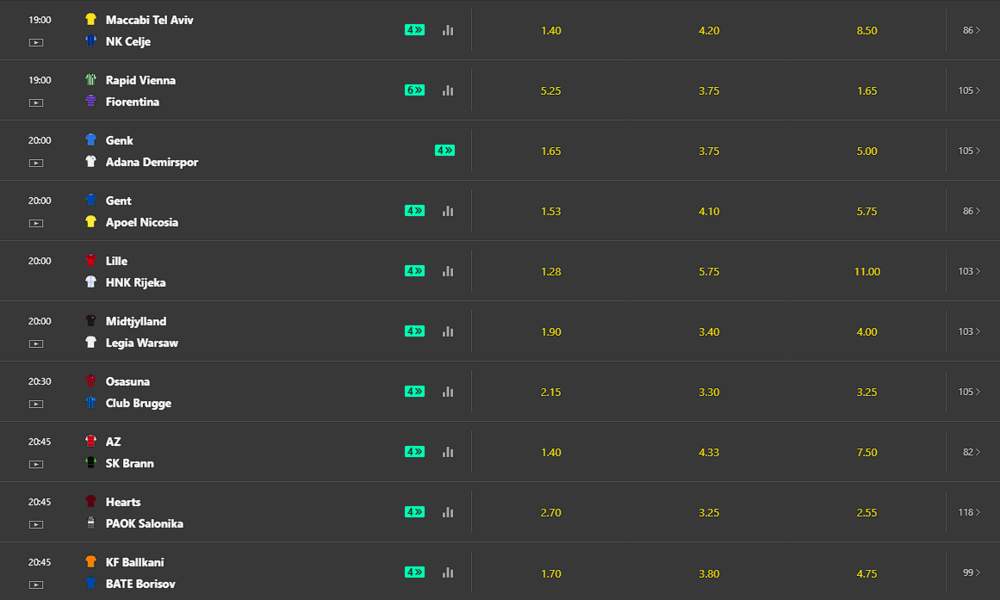Image resolution: width=1000 pixels, height=600 pixels.
Task: Expand 118 markets for Hearts vs PAOK Salonika
Action: point(969,512)
